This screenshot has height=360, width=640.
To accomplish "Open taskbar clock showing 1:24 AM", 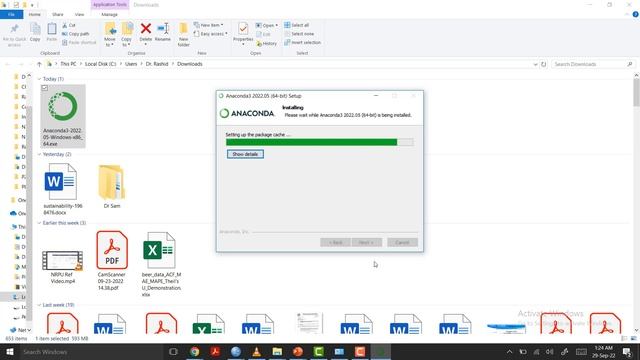I will (604, 351).
